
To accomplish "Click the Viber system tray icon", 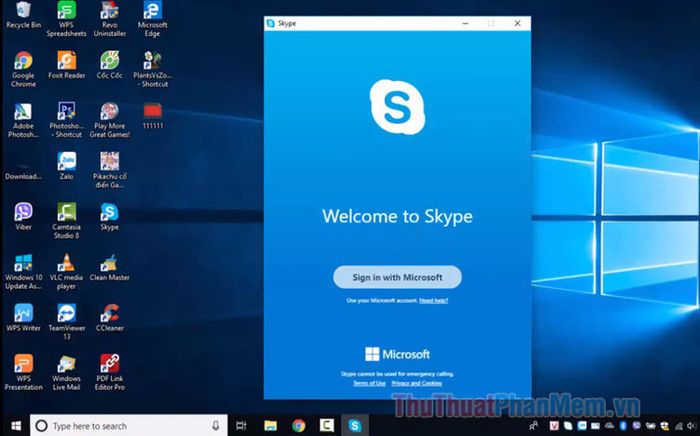I will pyautogui.click(x=637, y=426).
